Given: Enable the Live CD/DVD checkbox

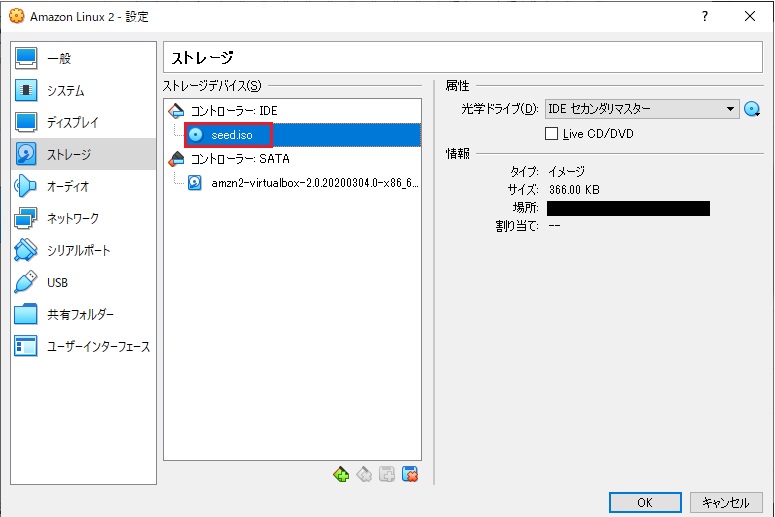Looking at the screenshot, I should coord(551,133).
